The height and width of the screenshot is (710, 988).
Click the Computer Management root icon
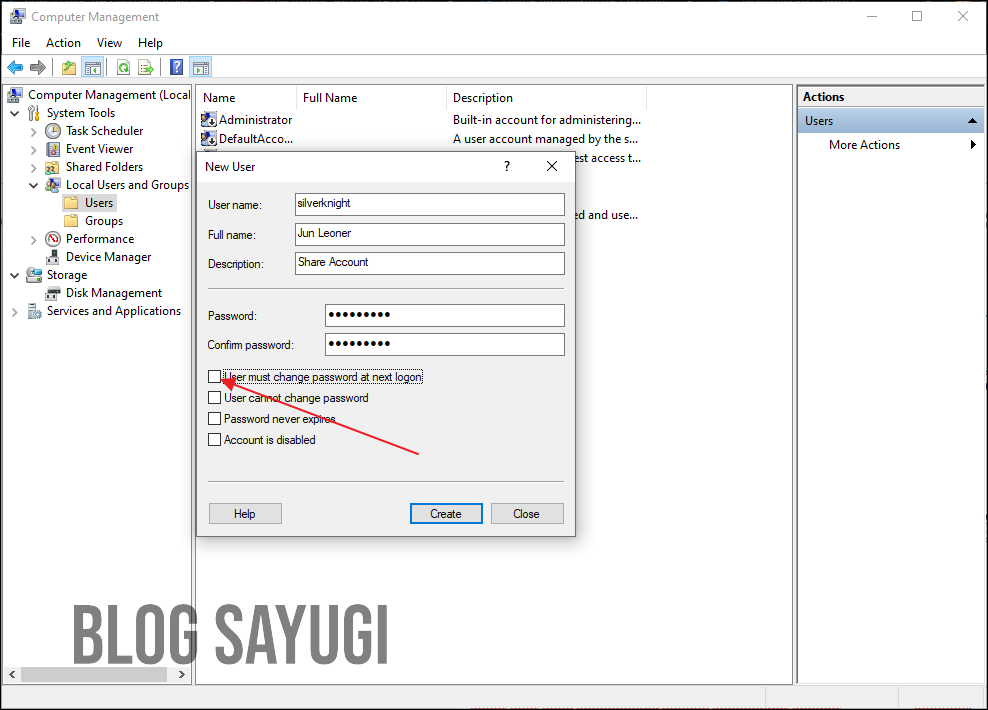(15, 95)
